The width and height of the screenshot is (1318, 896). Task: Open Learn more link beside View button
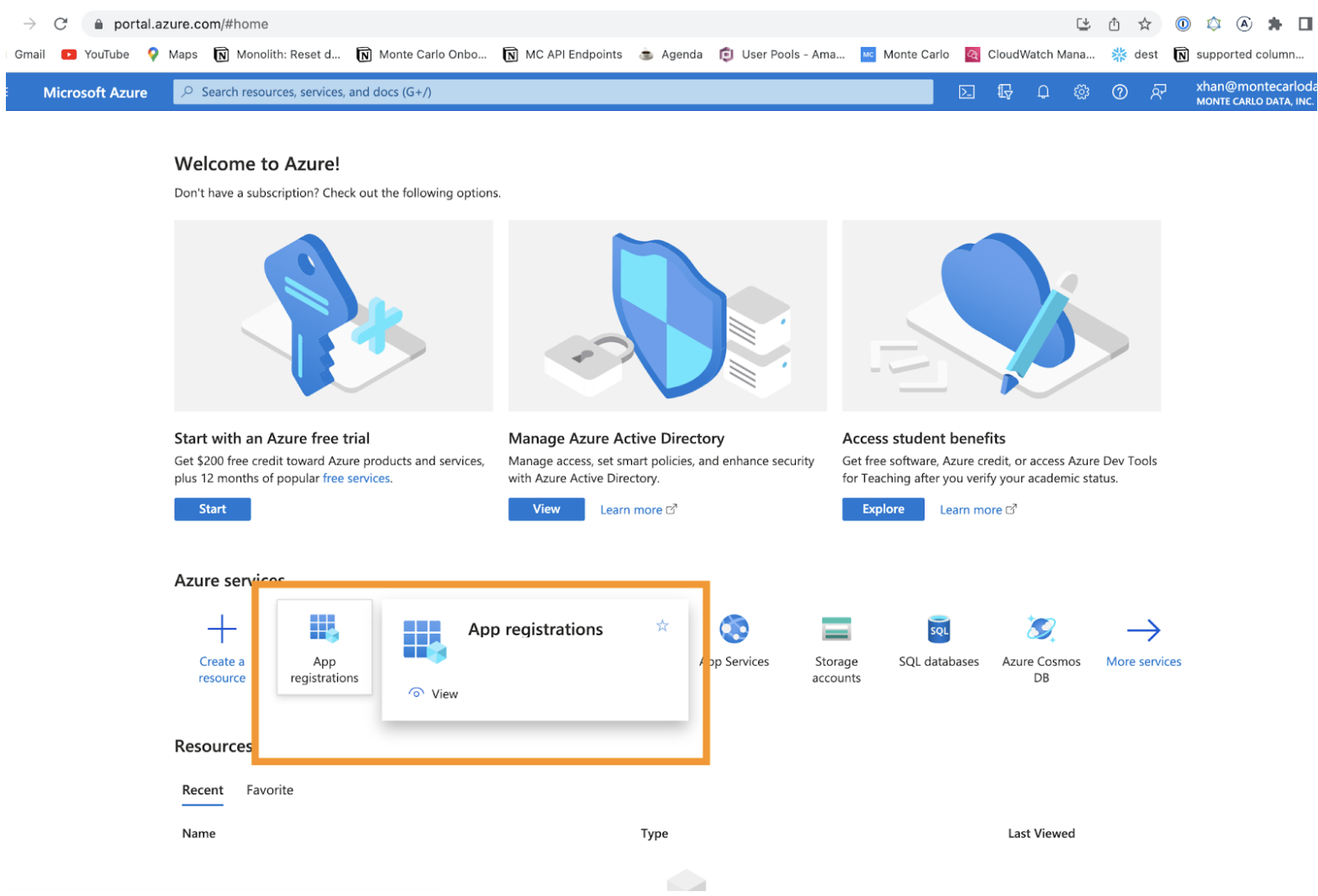(x=638, y=510)
